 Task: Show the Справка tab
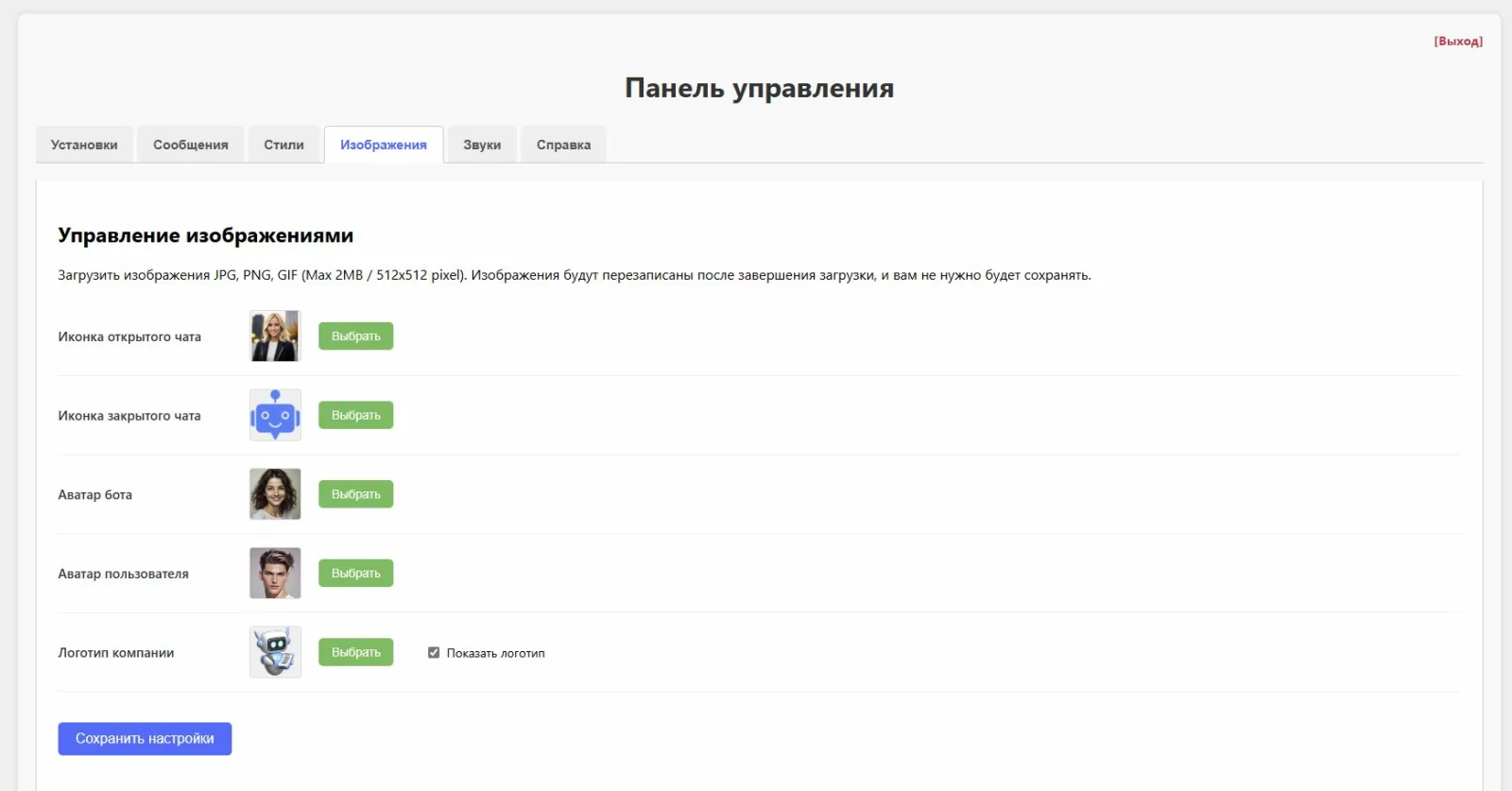pyautogui.click(x=563, y=145)
